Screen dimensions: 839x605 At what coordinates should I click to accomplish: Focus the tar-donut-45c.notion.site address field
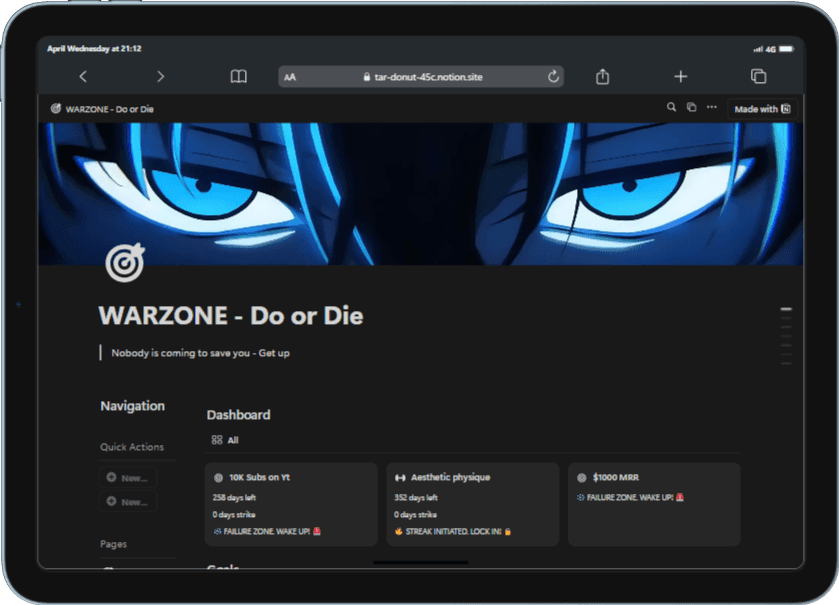421,76
